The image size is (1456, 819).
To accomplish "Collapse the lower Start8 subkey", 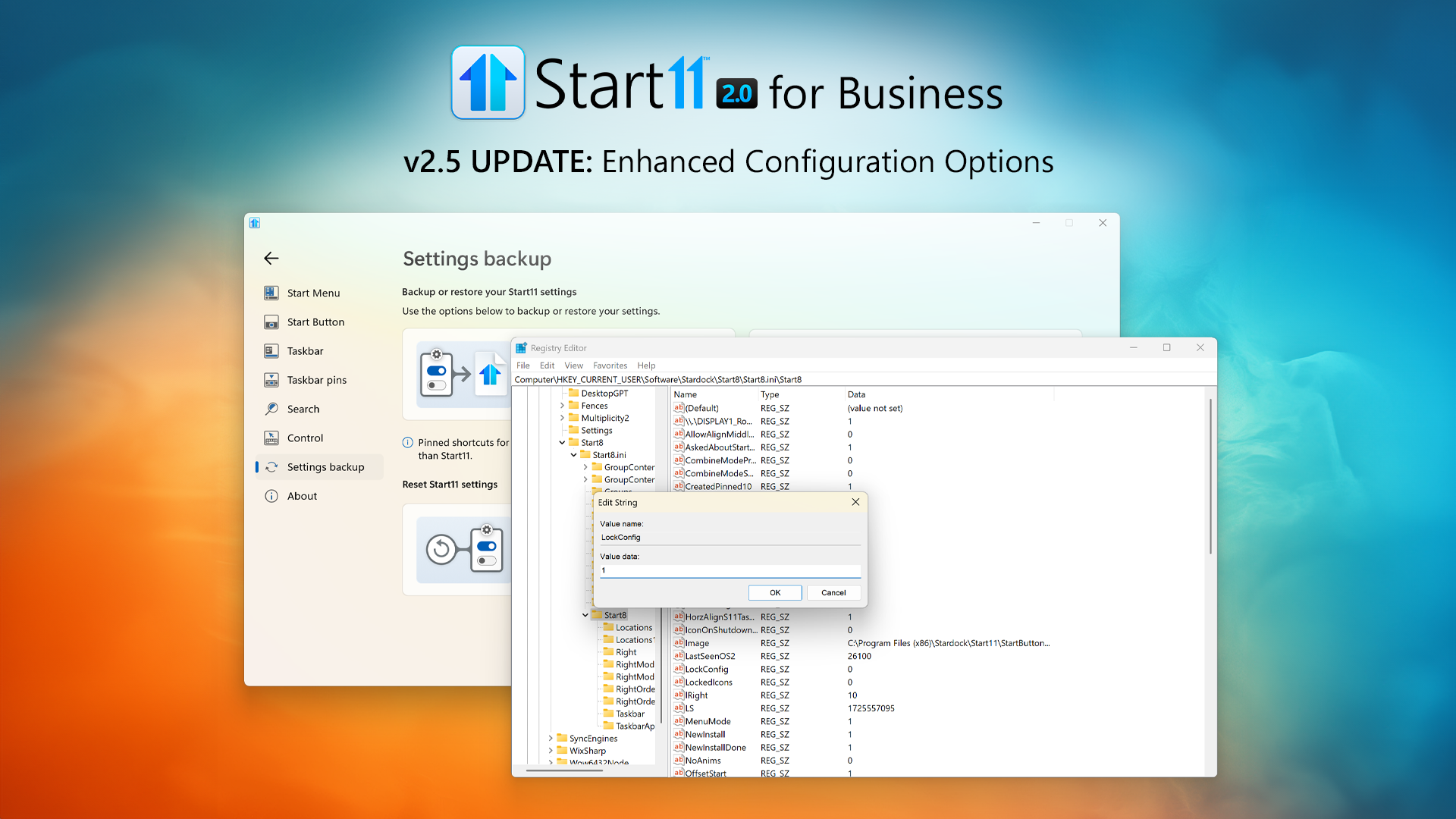I will click(x=585, y=615).
